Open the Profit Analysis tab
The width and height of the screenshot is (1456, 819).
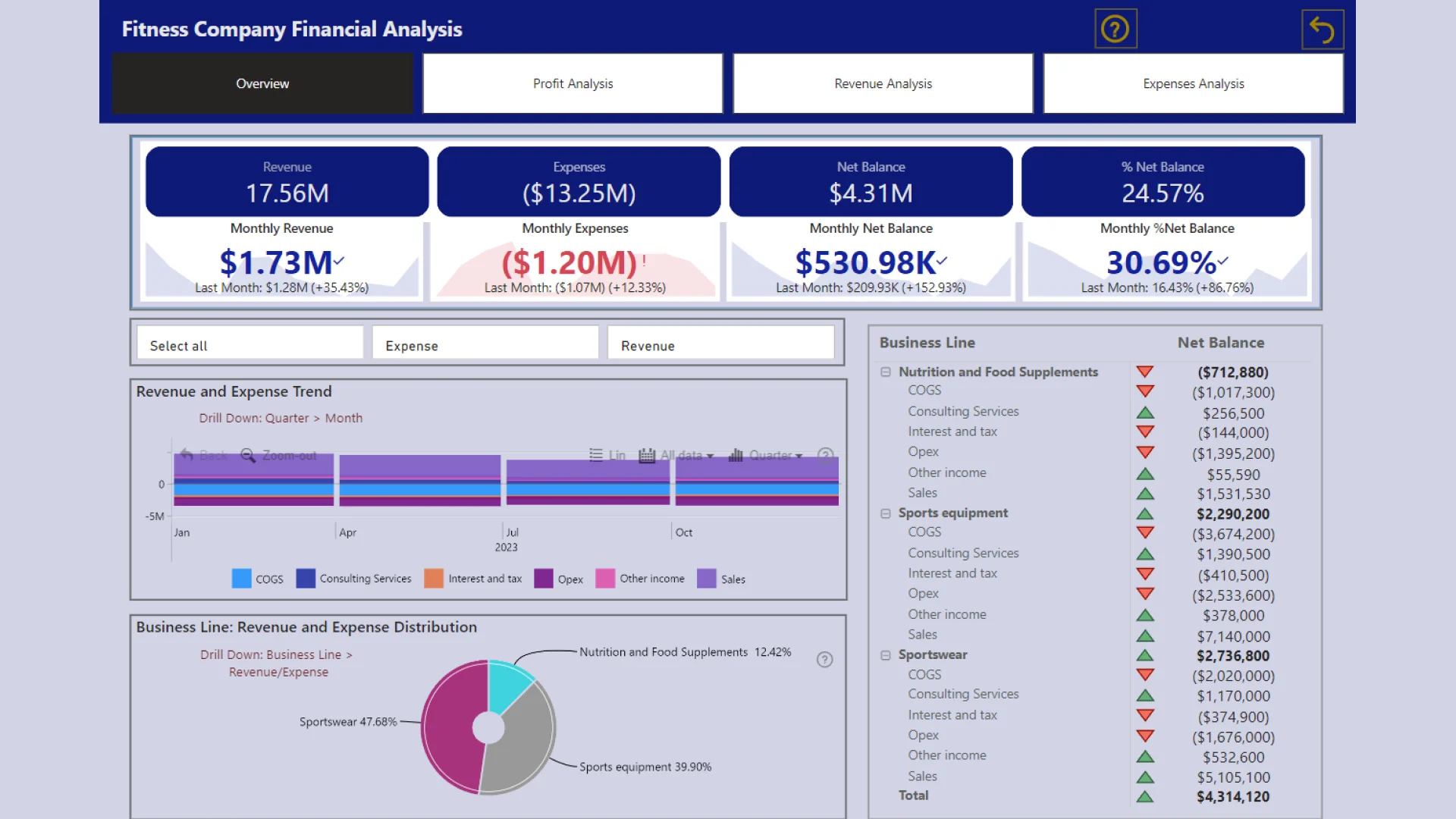pyautogui.click(x=573, y=83)
